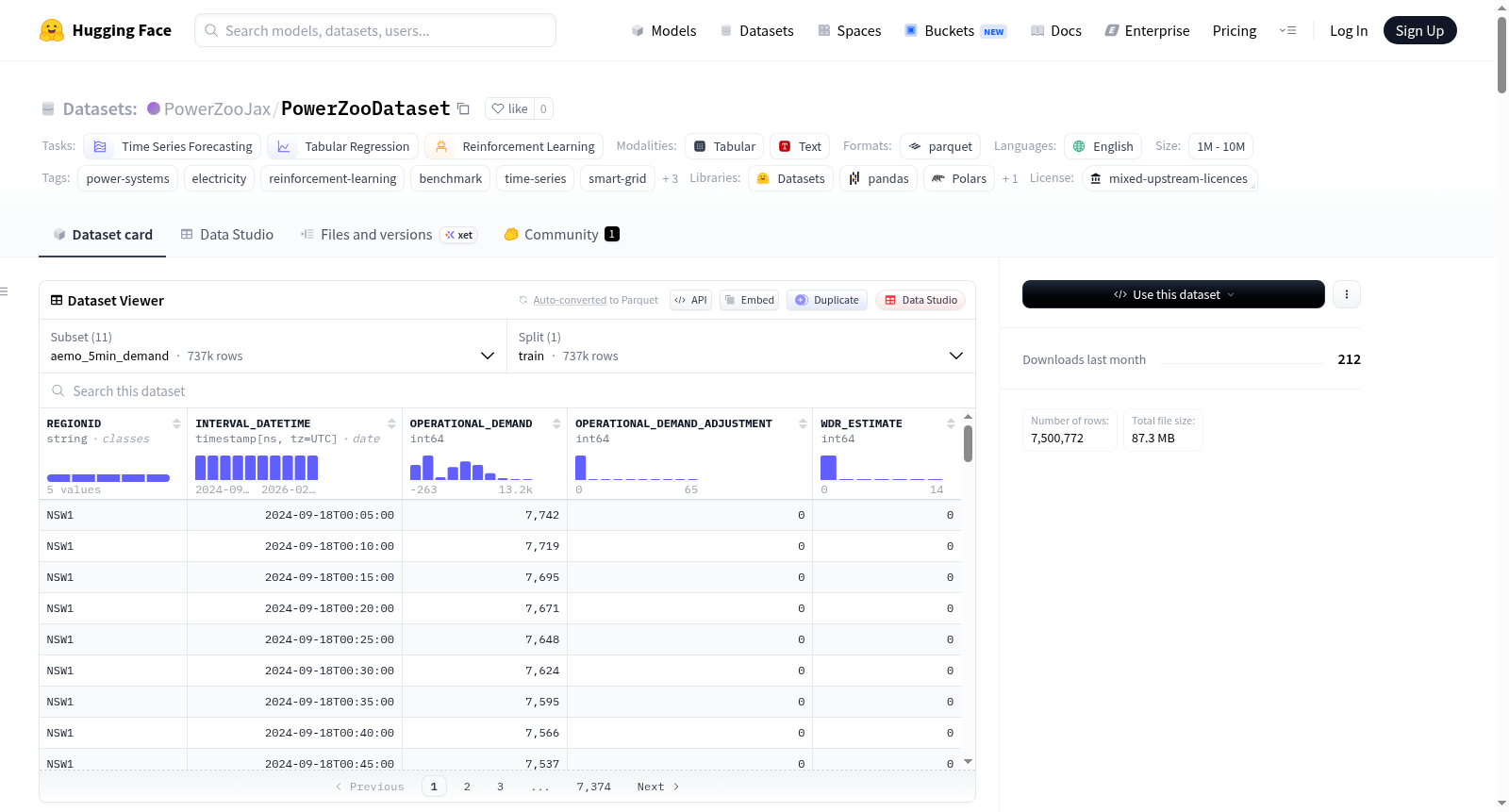
Task: Switch to the Dataset card tab
Action: (103, 235)
